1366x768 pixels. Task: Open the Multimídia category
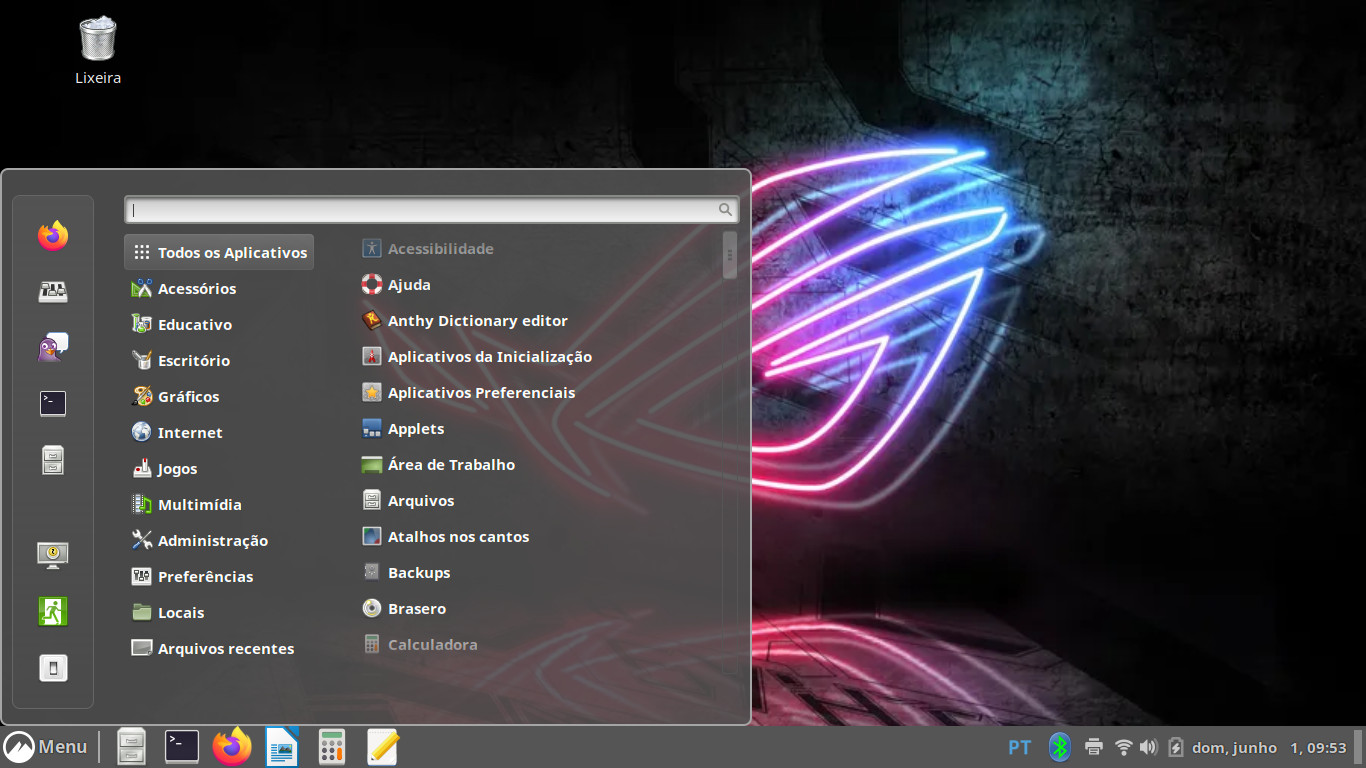pyautogui.click(x=199, y=505)
